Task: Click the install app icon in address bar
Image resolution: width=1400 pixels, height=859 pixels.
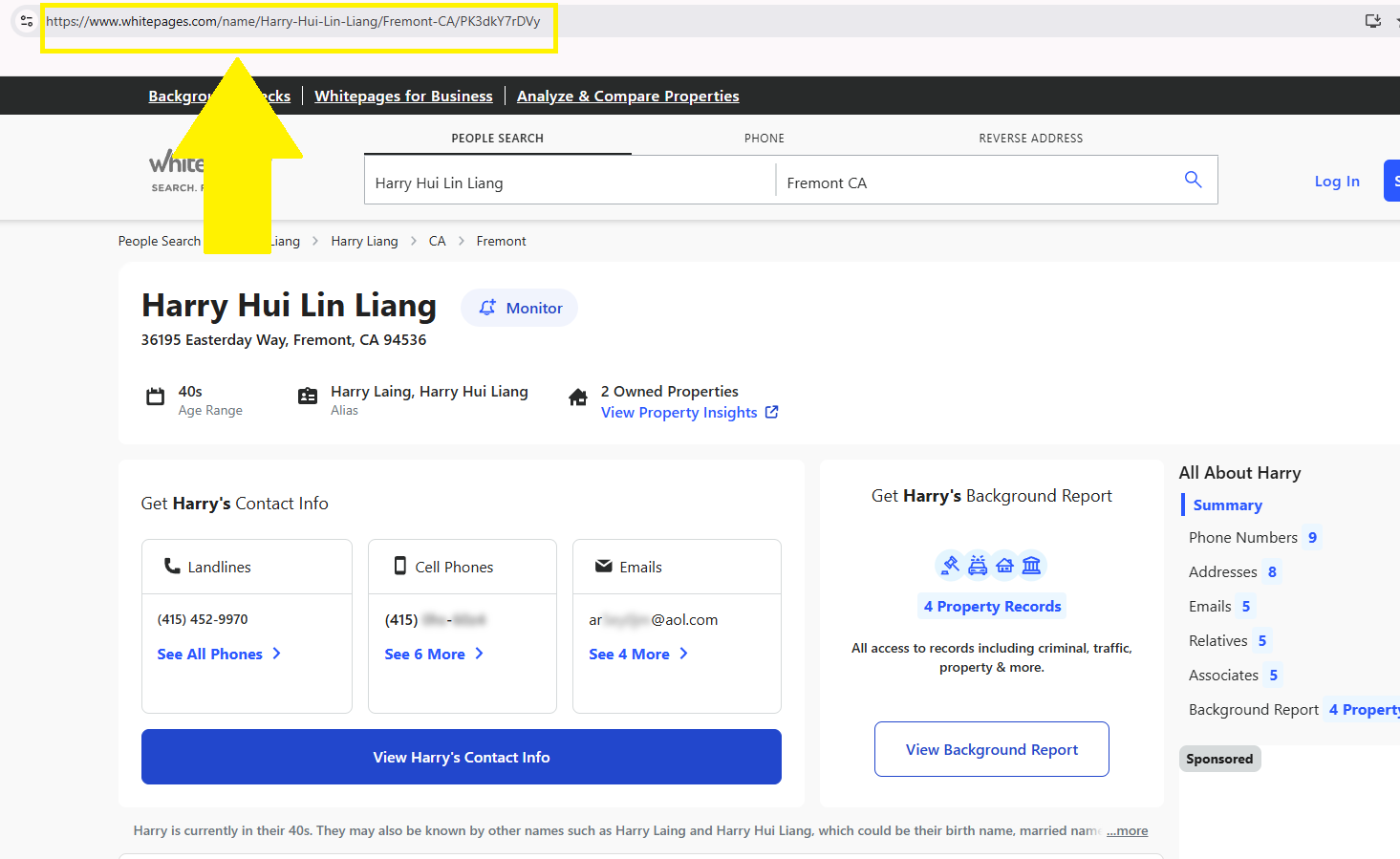Action: tap(1373, 20)
